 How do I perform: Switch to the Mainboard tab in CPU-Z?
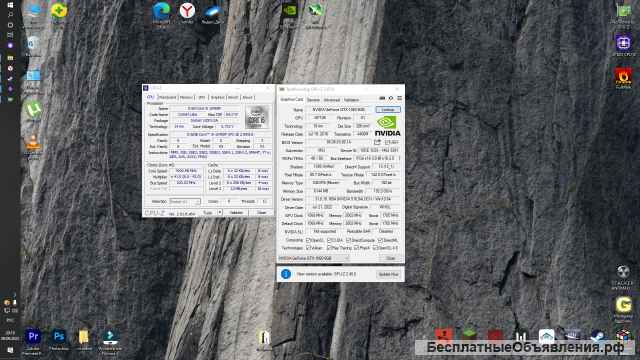(167, 97)
